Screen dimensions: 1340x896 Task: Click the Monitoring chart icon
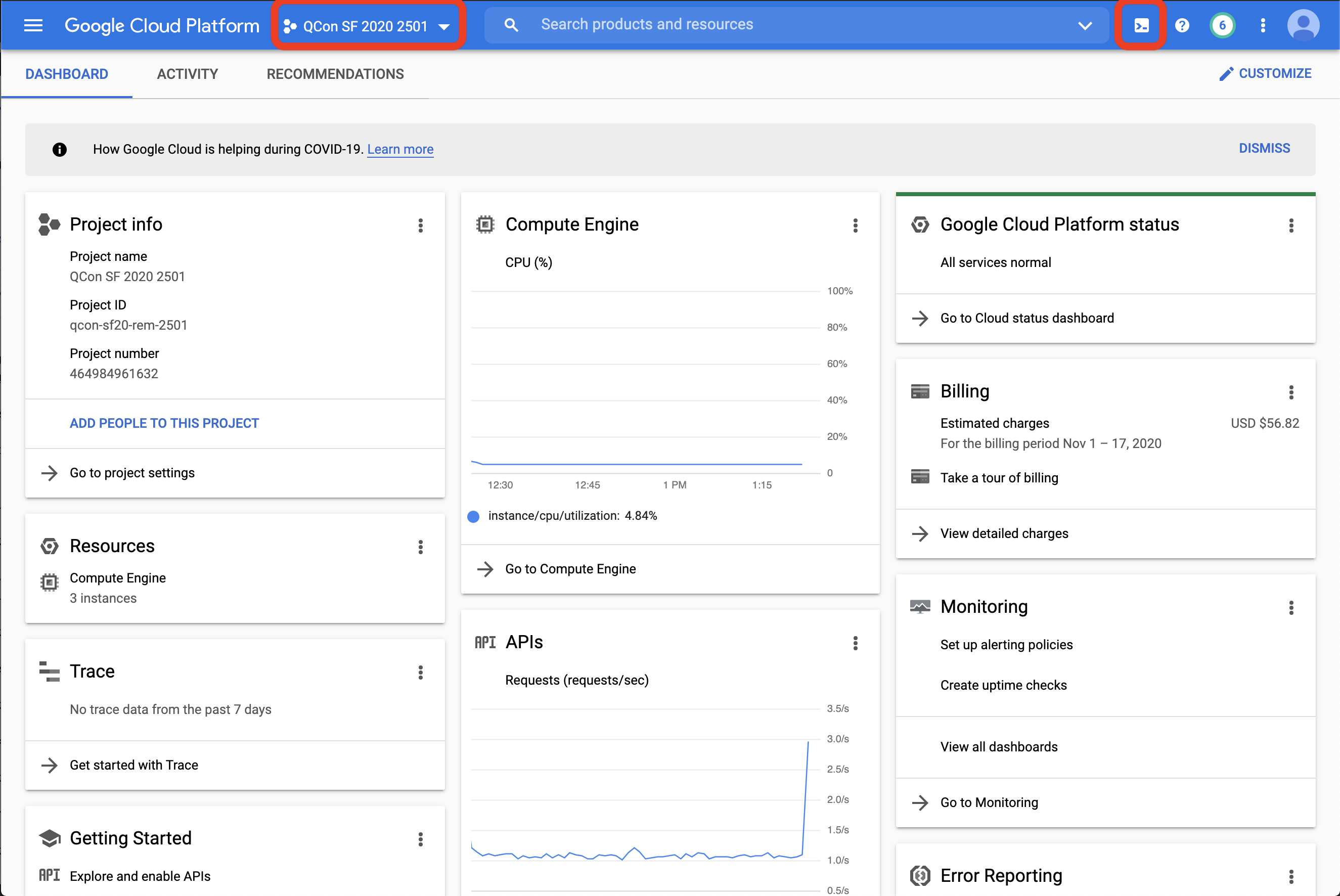tap(920, 606)
